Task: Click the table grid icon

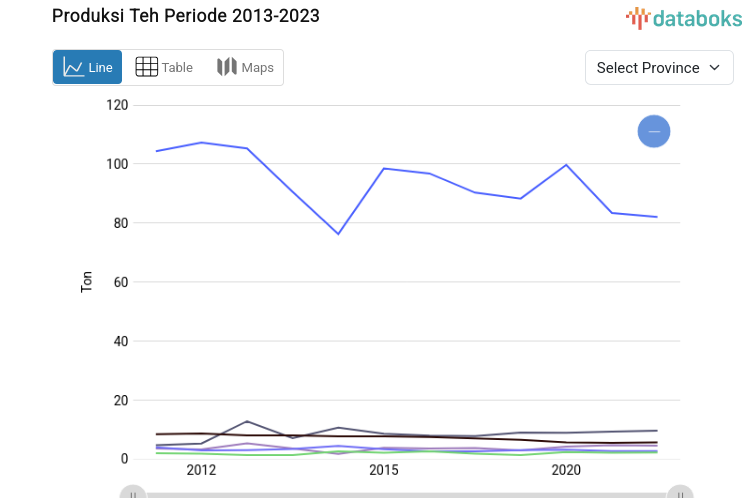Action: [x=147, y=68]
